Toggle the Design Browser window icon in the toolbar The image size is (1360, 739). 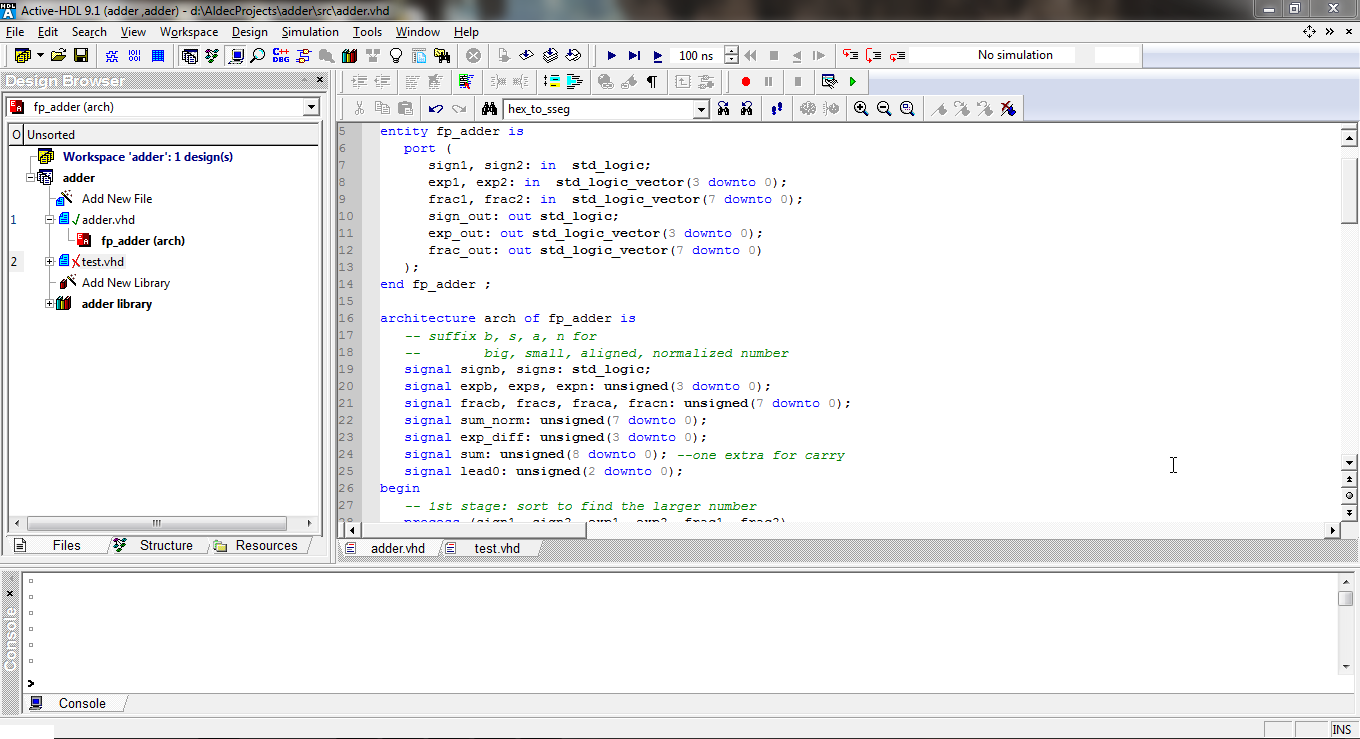coord(189,55)
